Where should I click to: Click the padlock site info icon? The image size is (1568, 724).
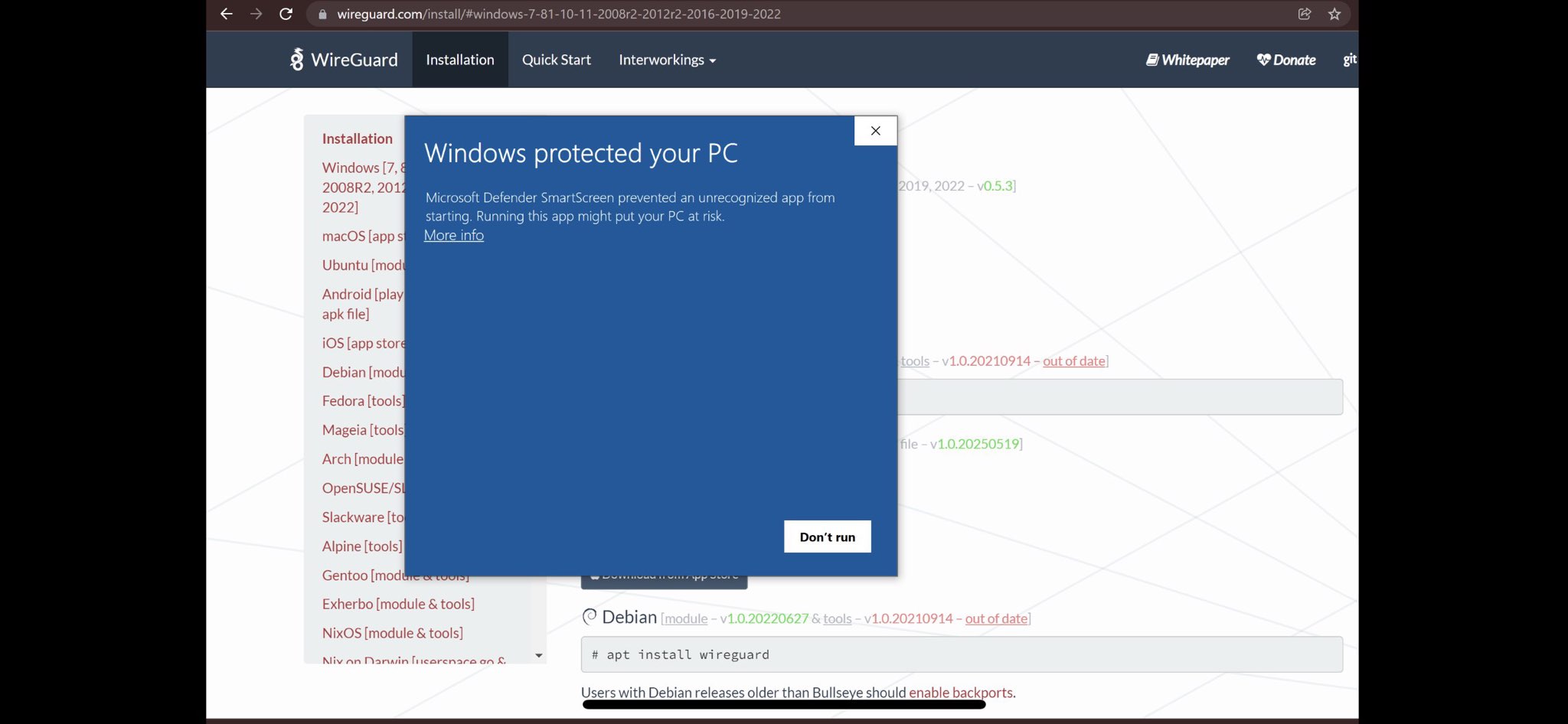pos(322,14)
